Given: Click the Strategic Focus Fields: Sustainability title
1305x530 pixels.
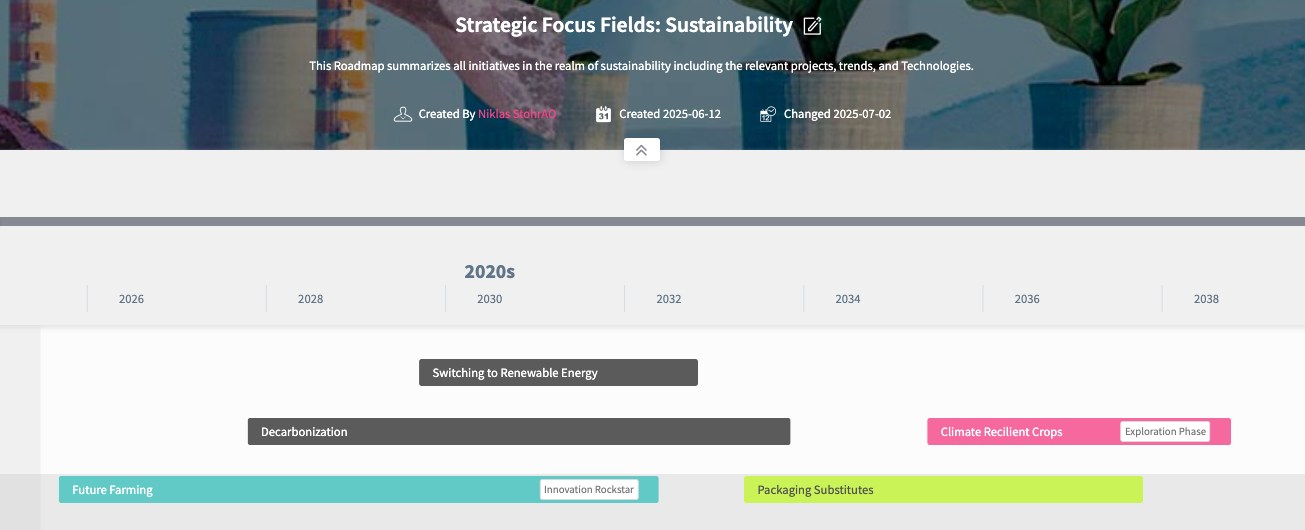Looking at the screenshot, I should [623, 26].
